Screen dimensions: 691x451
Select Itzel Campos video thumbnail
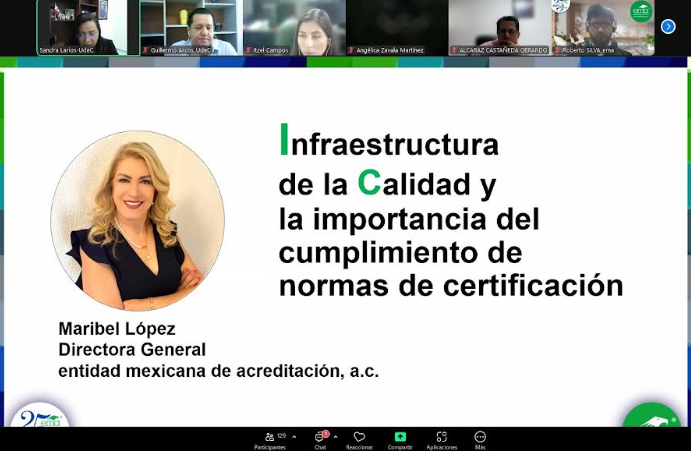coord(292,27)
